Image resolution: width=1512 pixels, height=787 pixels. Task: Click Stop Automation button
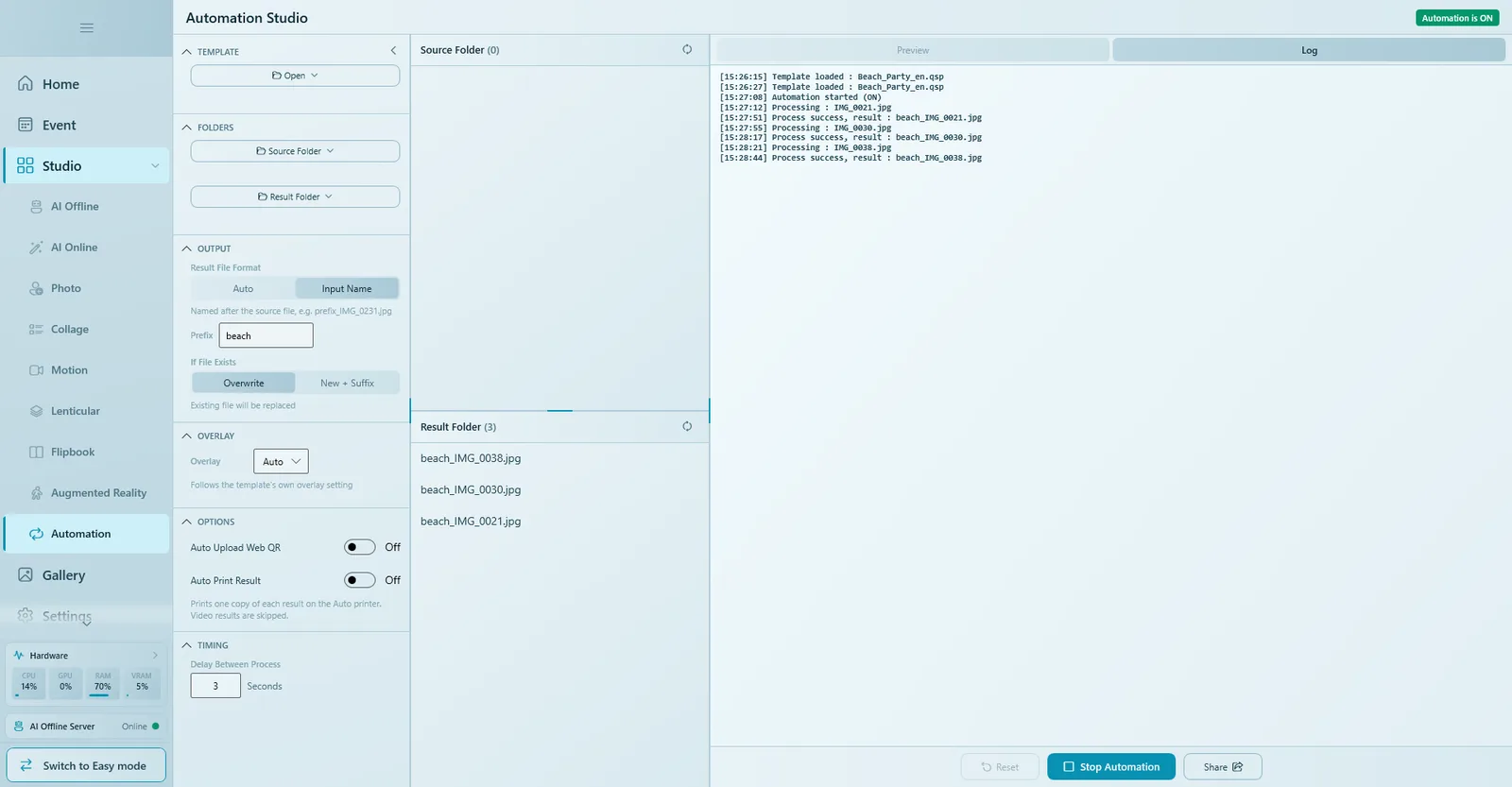(x=1111, y=767)
